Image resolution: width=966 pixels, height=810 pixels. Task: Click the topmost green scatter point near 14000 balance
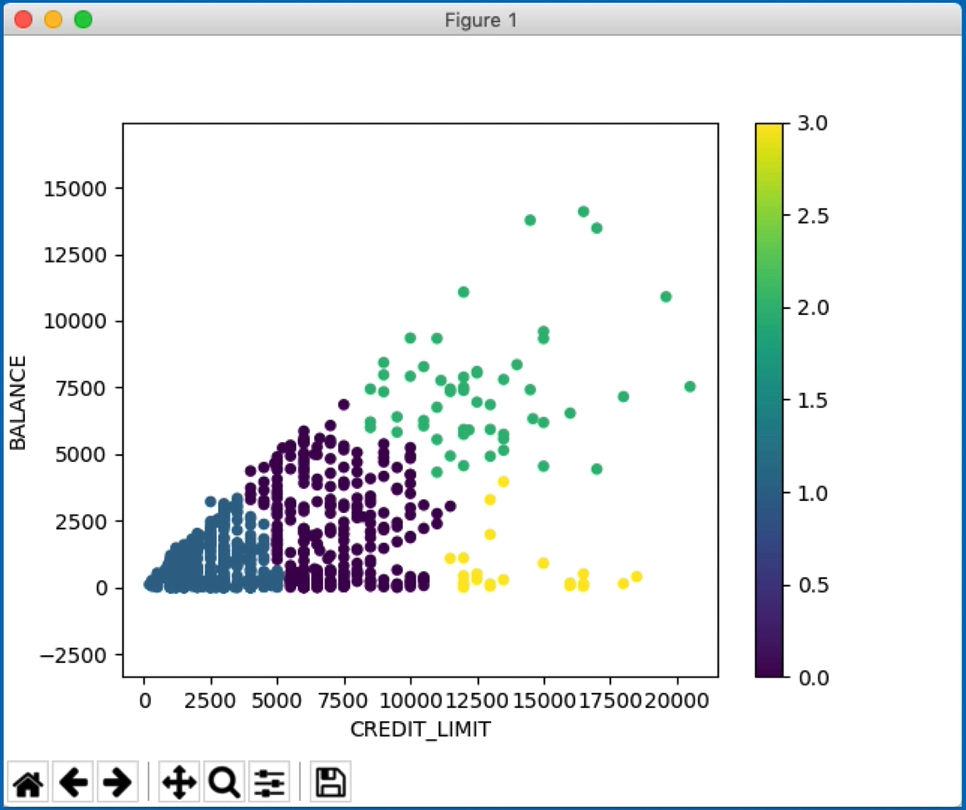point(583,211)
